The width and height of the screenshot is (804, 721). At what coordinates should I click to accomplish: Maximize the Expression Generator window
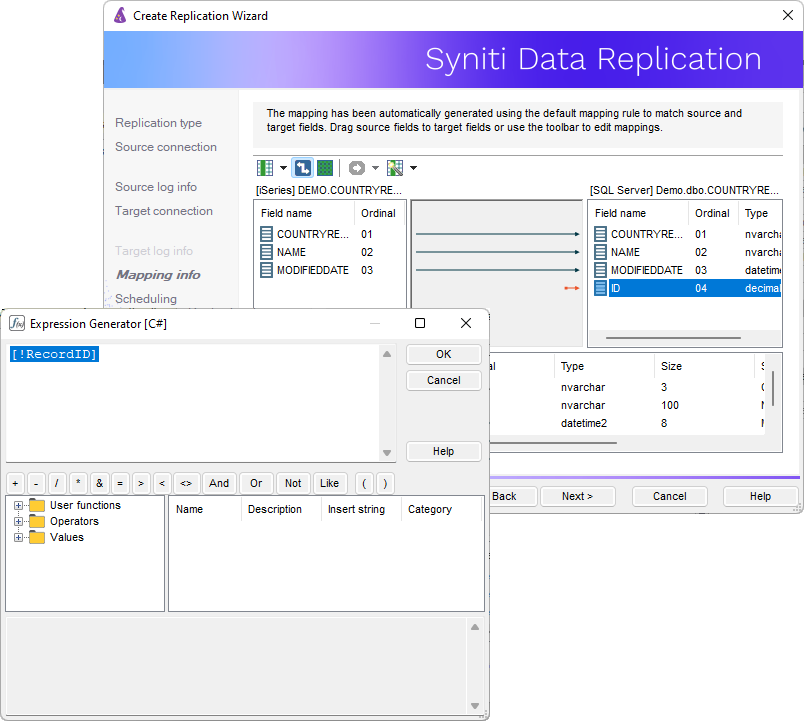click(x=420, y=323)
